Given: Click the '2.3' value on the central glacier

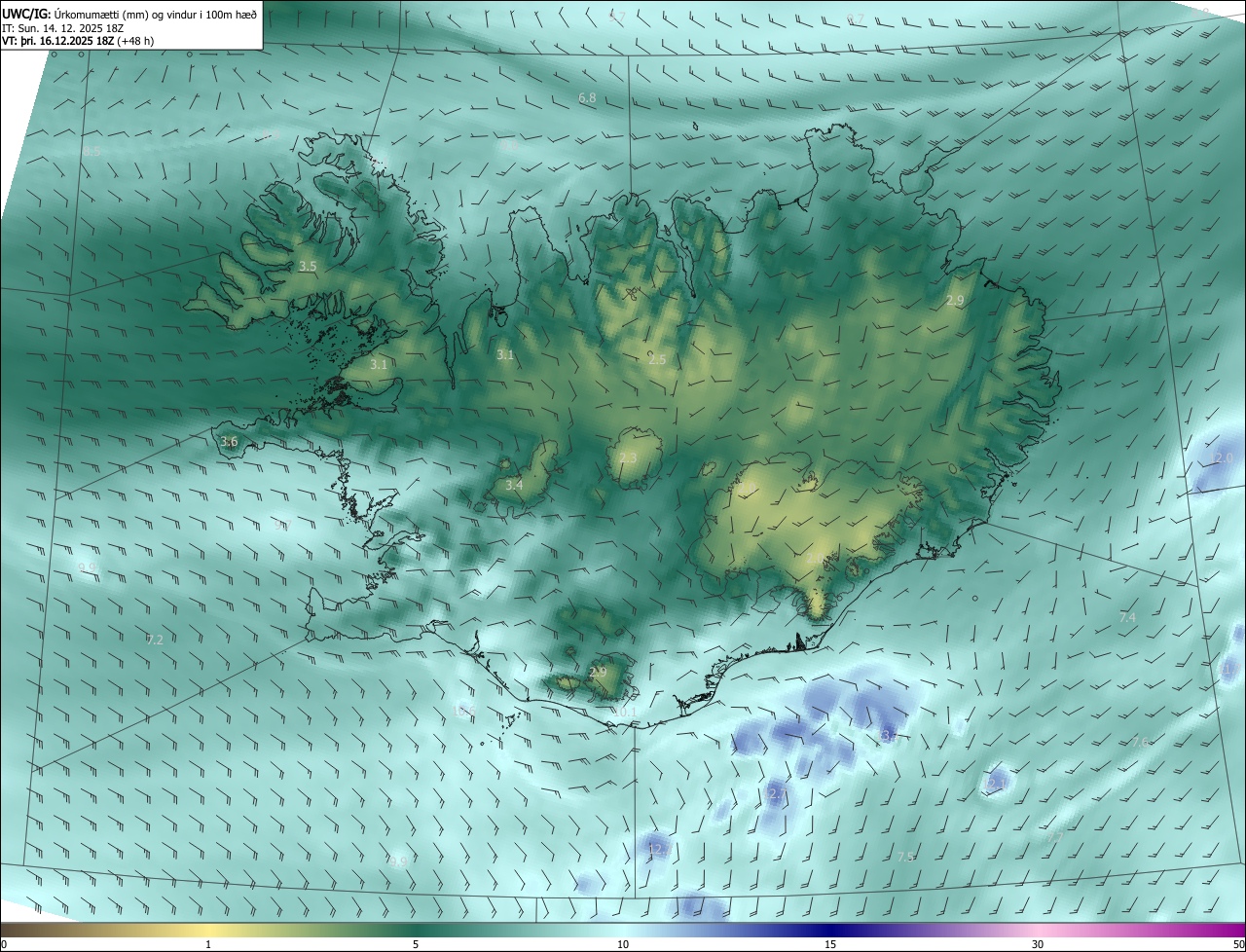Looking at the screenshot, I should pos(628,458).
